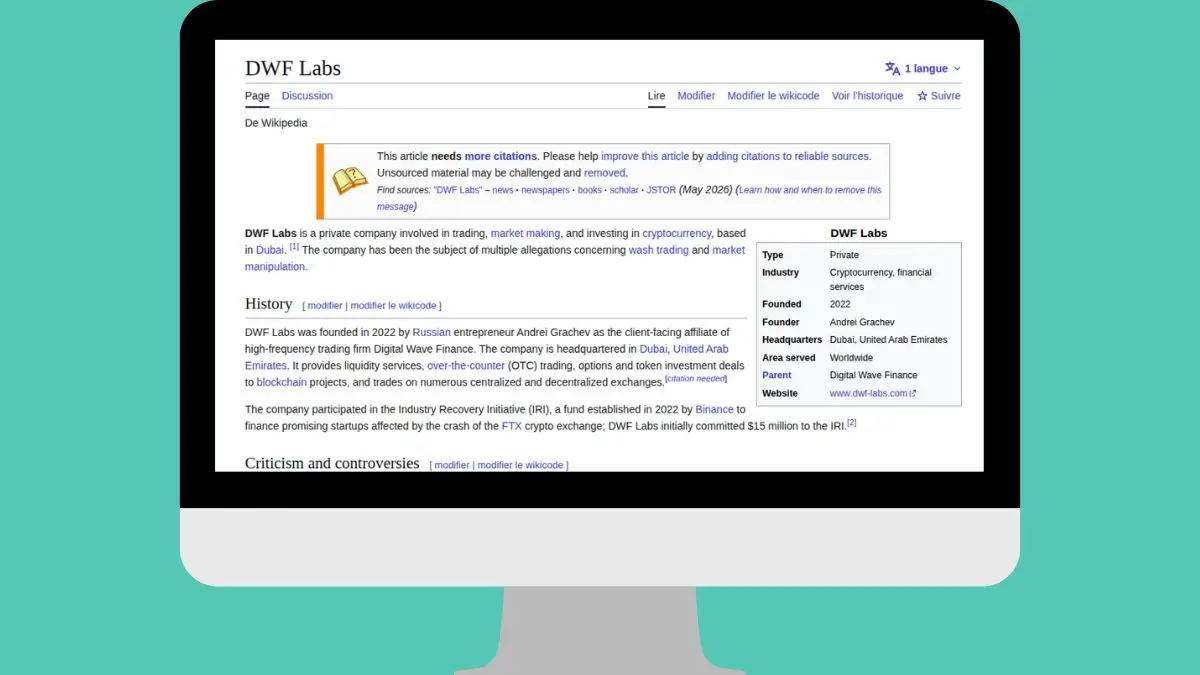This screenshot has height=675, width=1200.
Task: Click 'modifier le wikicode' beside History heading
Action: pyautogui.click(x=393, y=306)
